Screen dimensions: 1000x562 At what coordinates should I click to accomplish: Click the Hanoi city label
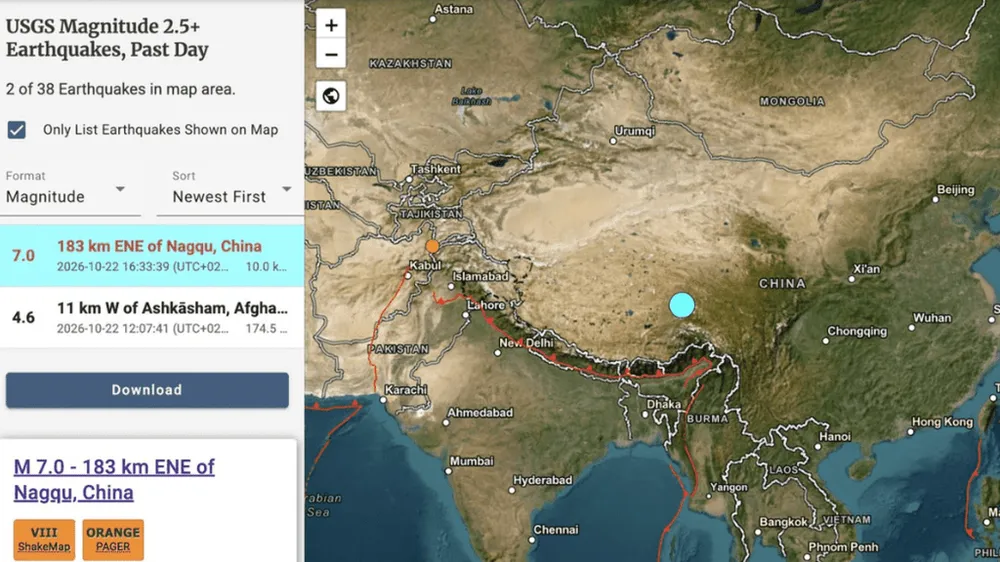[835, 436]
